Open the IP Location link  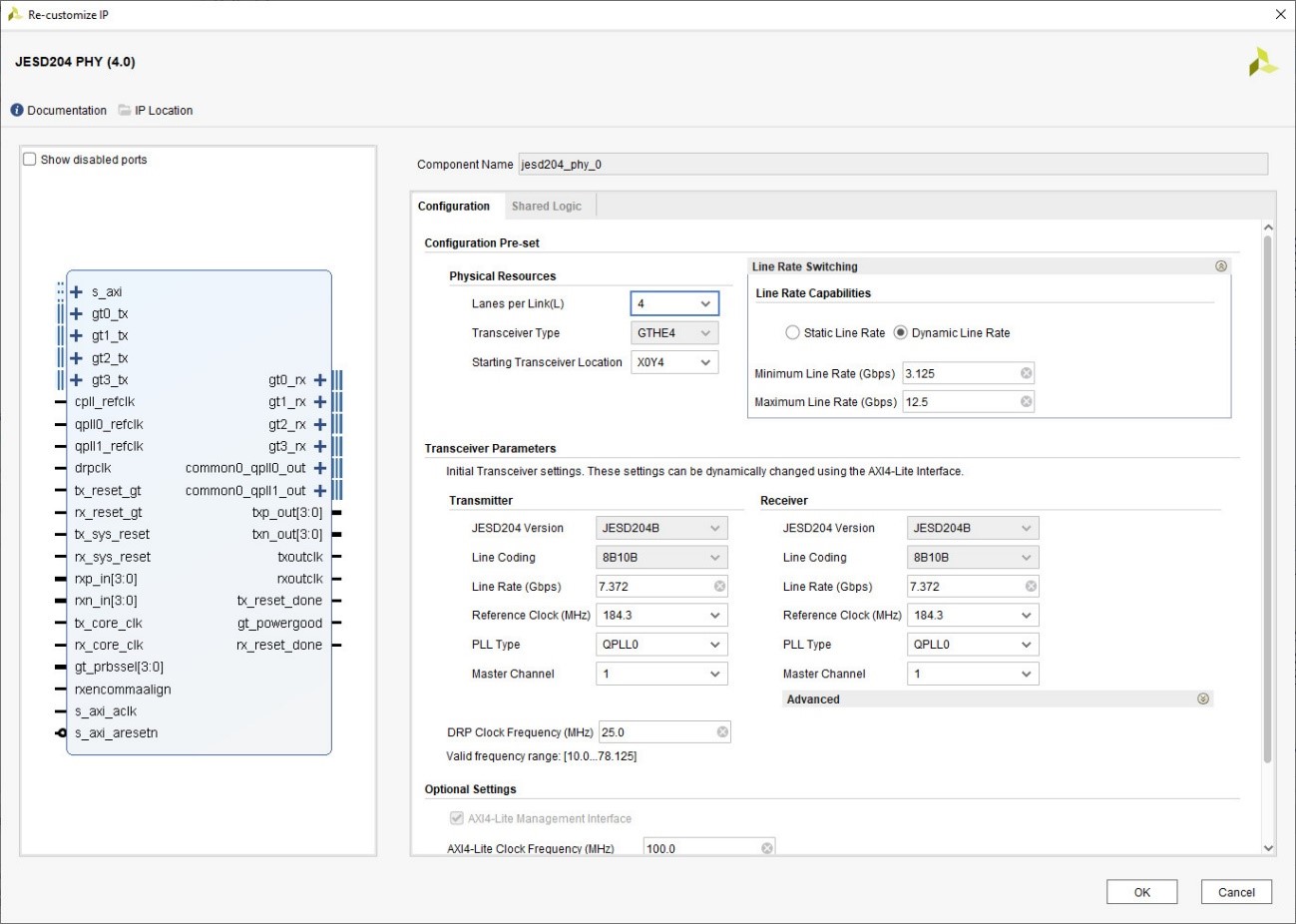(164, 111)
